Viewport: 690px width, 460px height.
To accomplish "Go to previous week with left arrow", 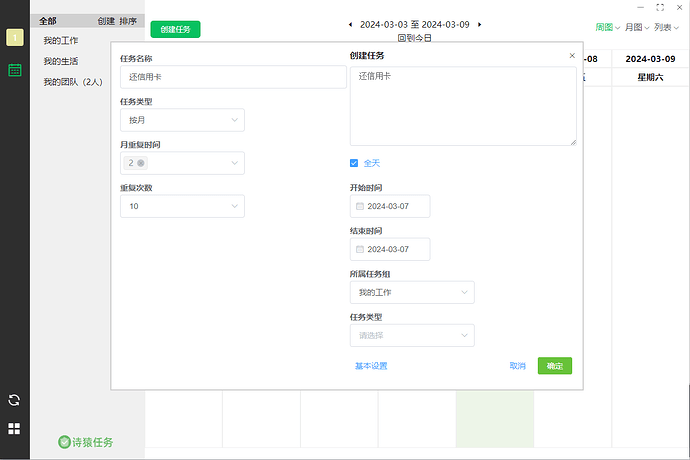I will (350, 24).
